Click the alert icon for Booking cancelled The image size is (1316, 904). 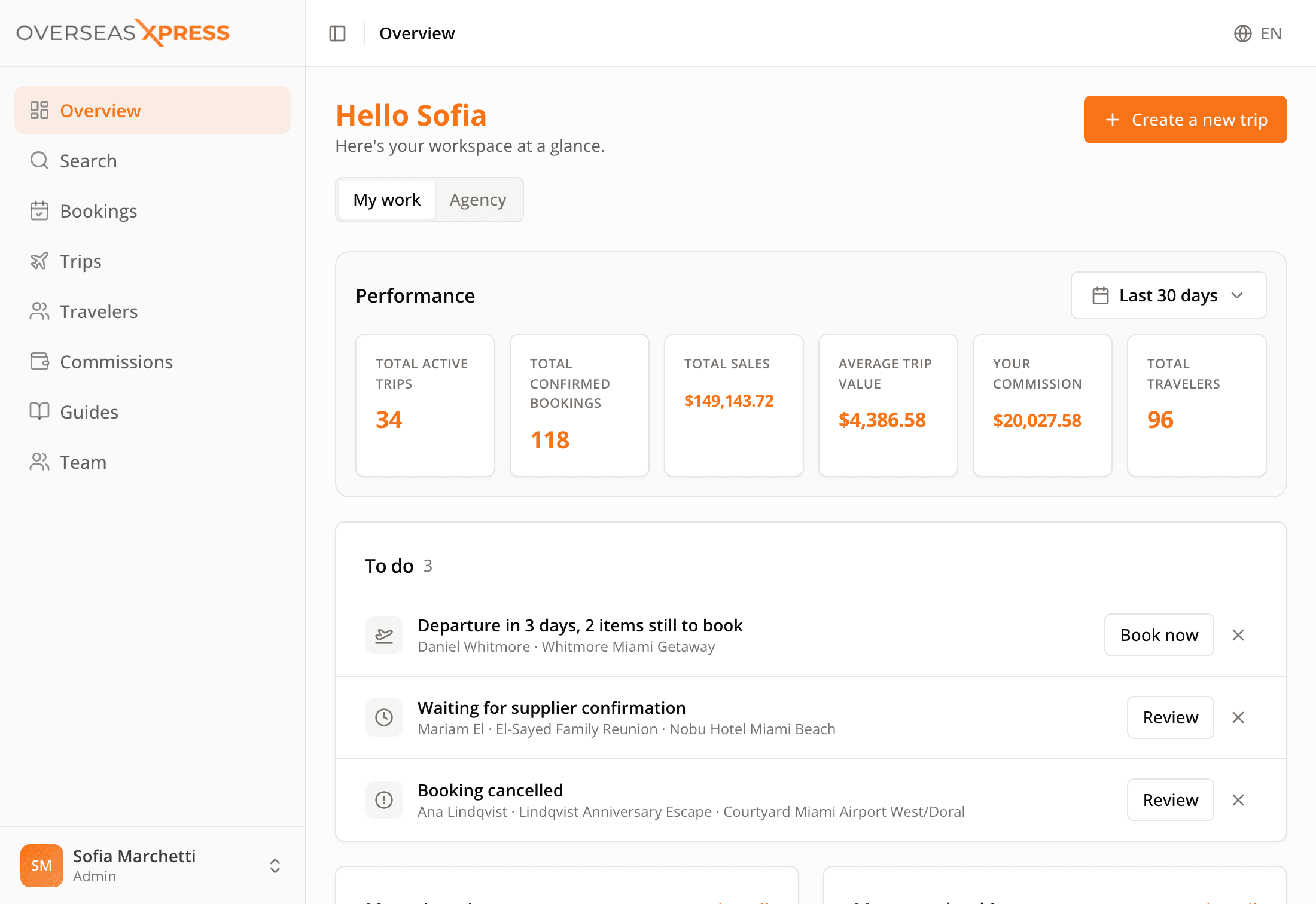(x=384, y=800)
